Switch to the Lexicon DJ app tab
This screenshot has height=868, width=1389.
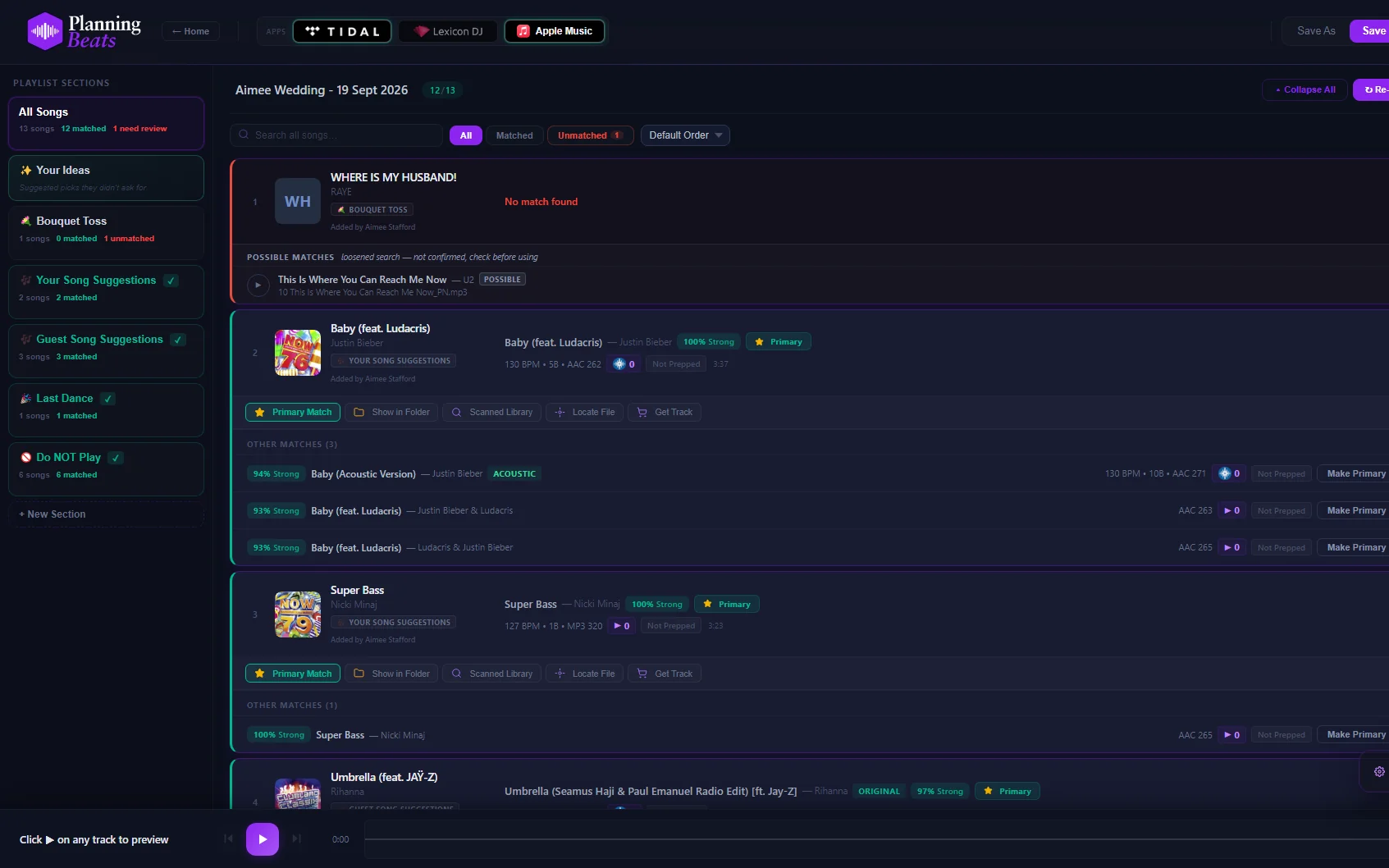[x=448, y=31]
